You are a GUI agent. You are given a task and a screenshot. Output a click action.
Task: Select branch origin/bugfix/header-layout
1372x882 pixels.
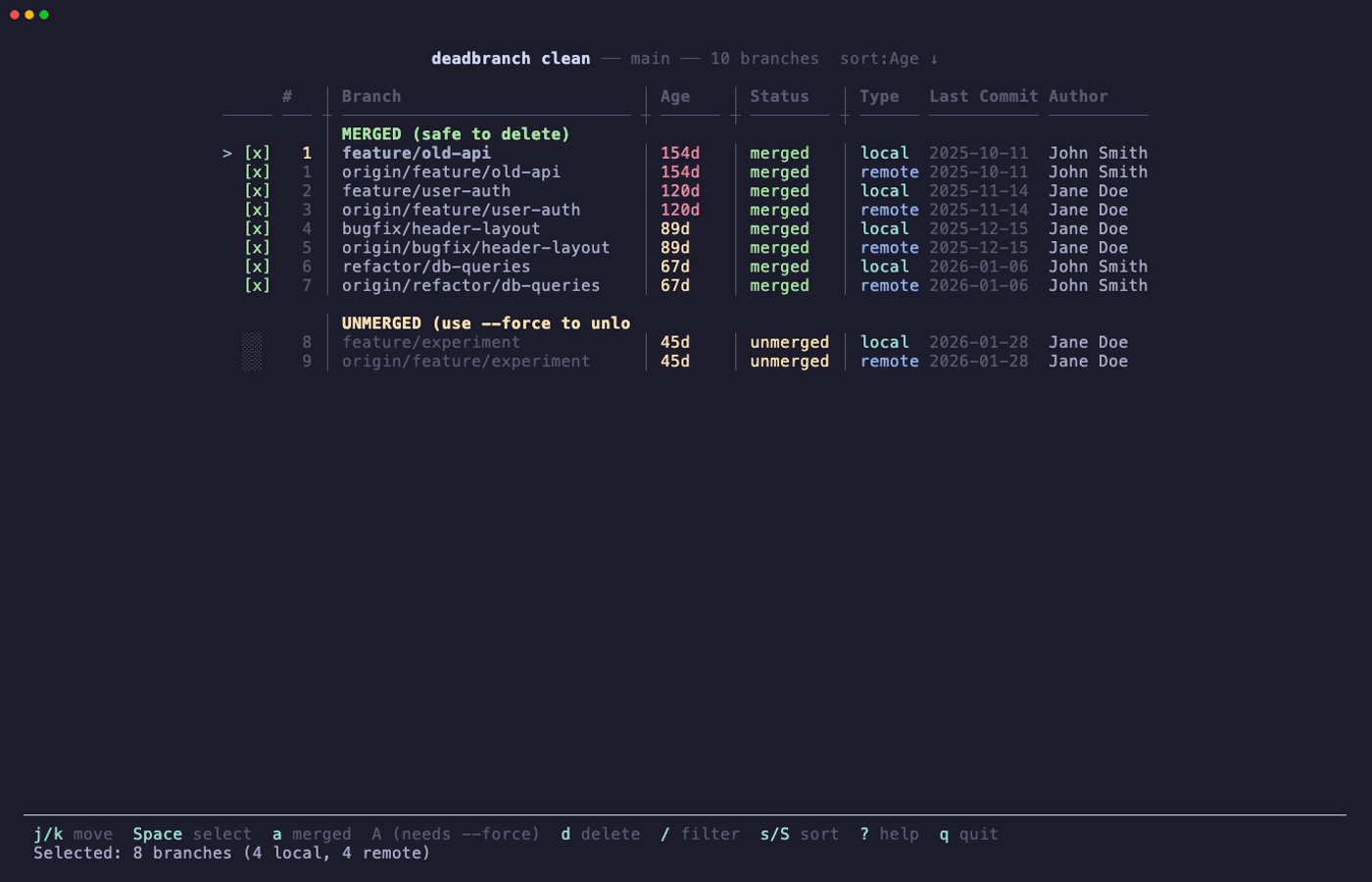click(x=476, y=248)
